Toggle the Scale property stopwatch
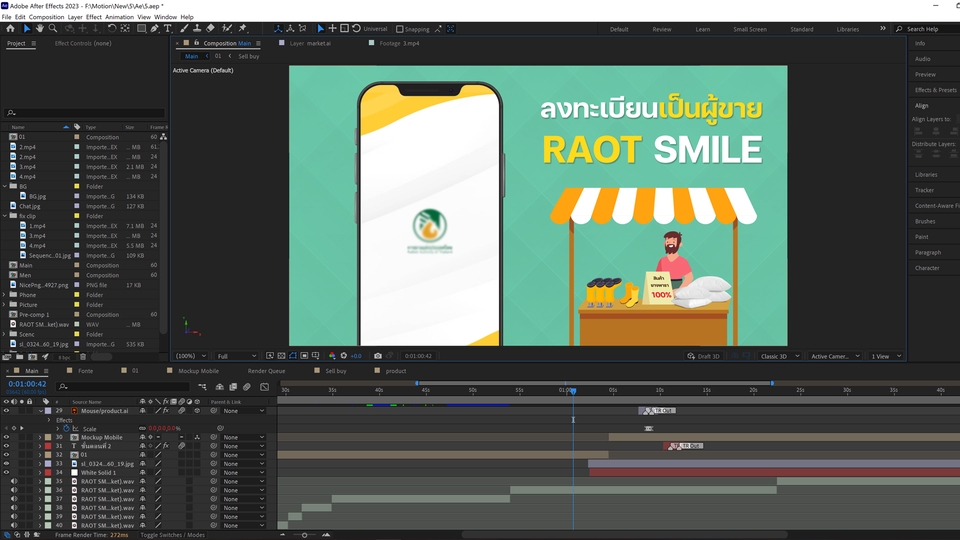The image size is (960, 540). (66, 429)
